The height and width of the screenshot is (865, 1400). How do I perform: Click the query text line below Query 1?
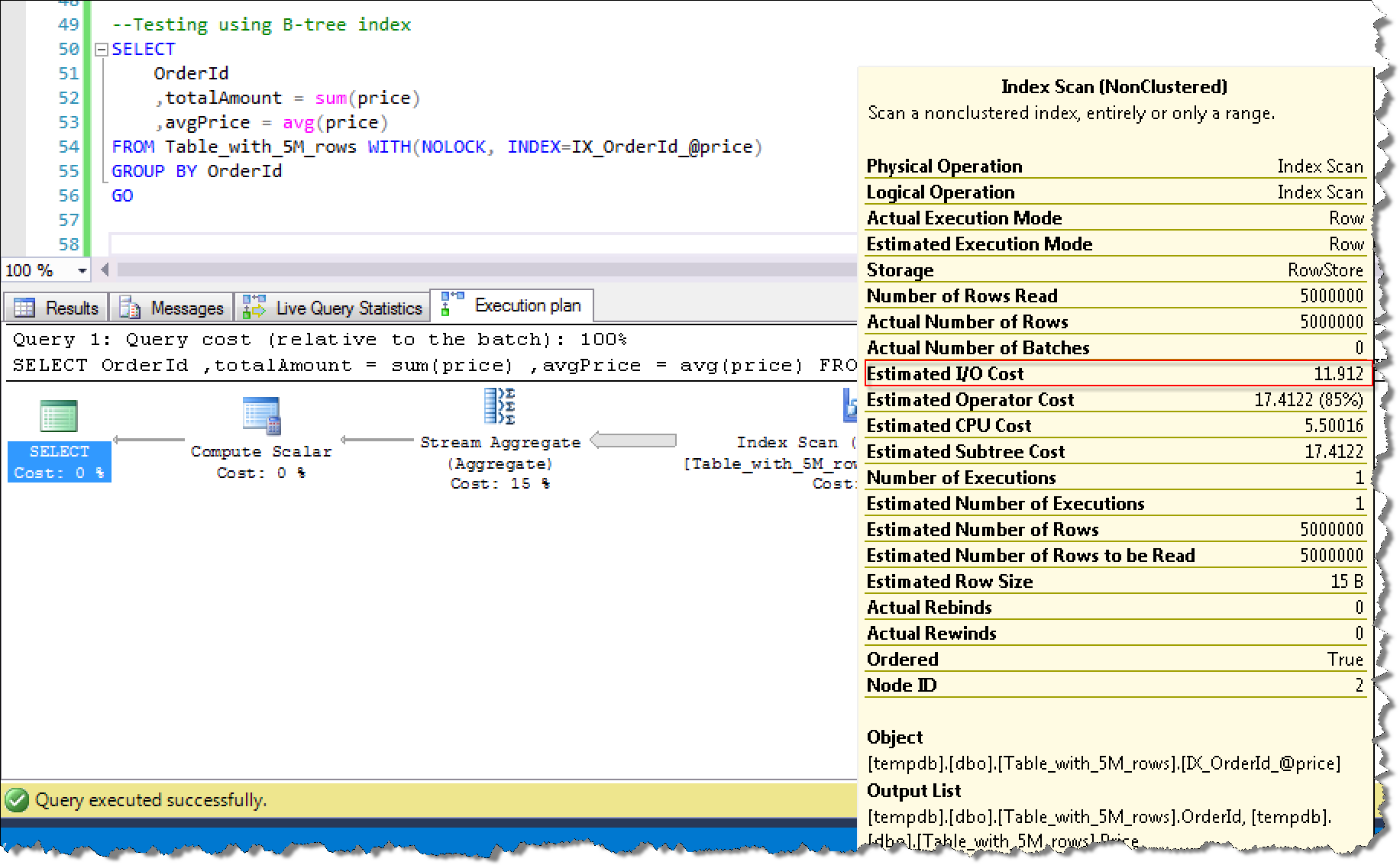coord(435,366)
